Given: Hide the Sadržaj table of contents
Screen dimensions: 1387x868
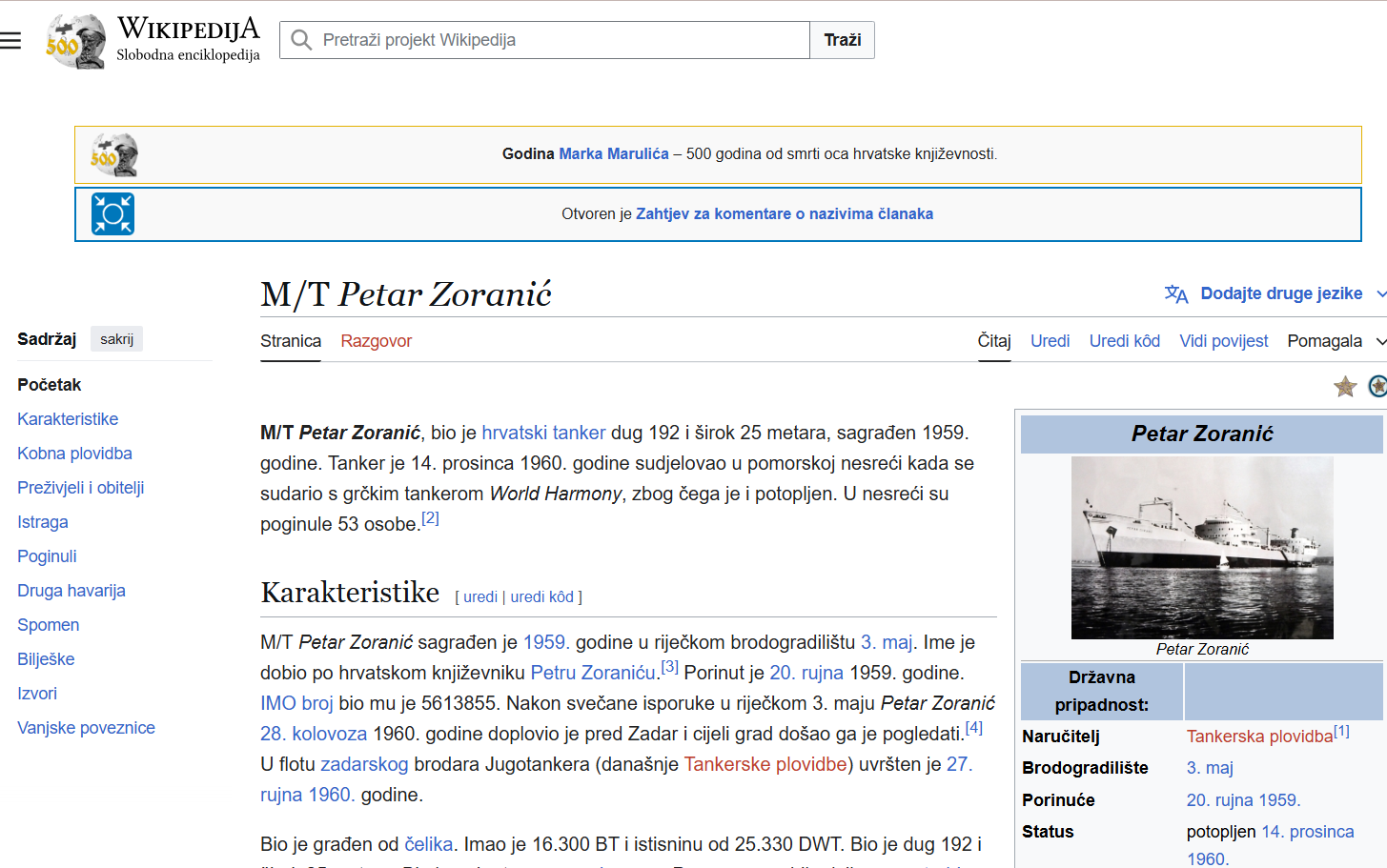Looking at the screenshot, I should 116,339.
